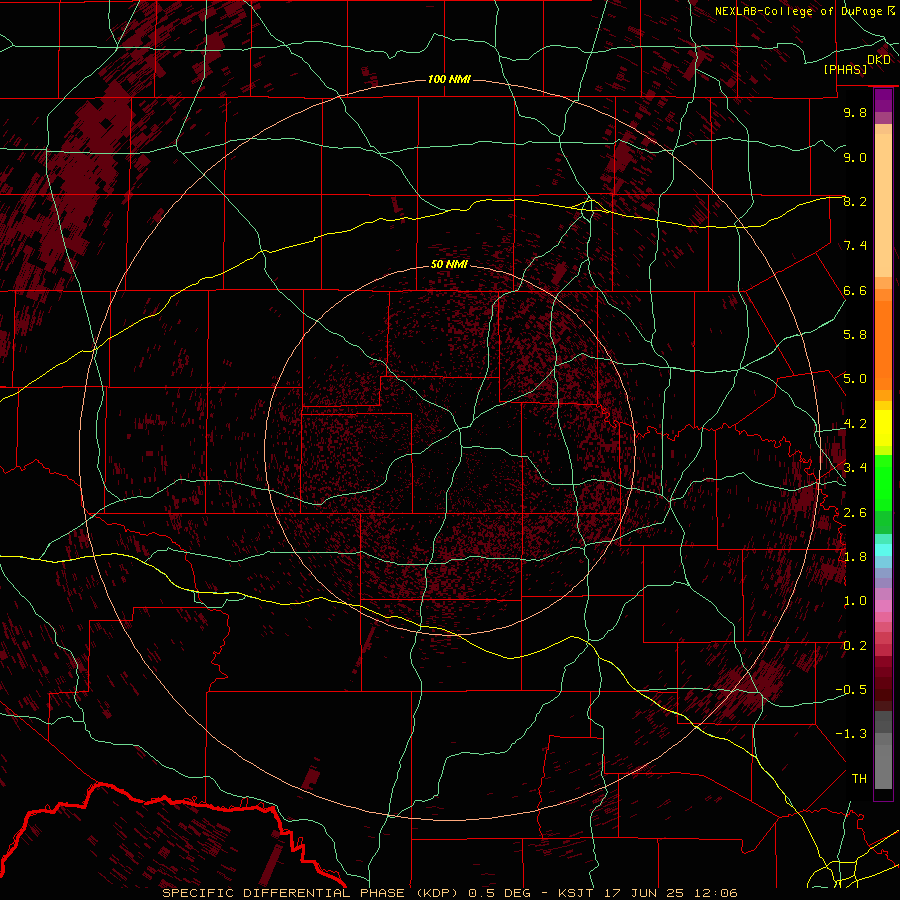Click the -0.5 value on the color scale
The width and height of the screenshot is (900, 900).
[x=851, y=690]
